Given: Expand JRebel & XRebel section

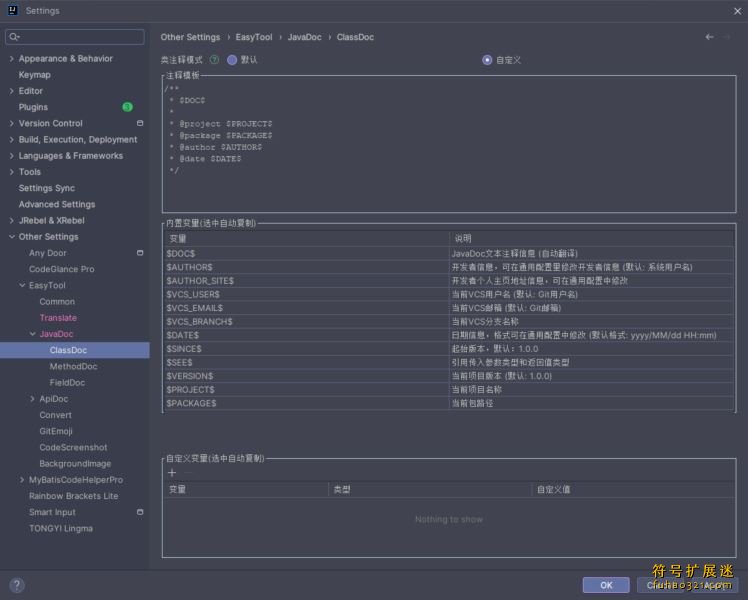Looking at the screenshot, I should tap(11, 220).
